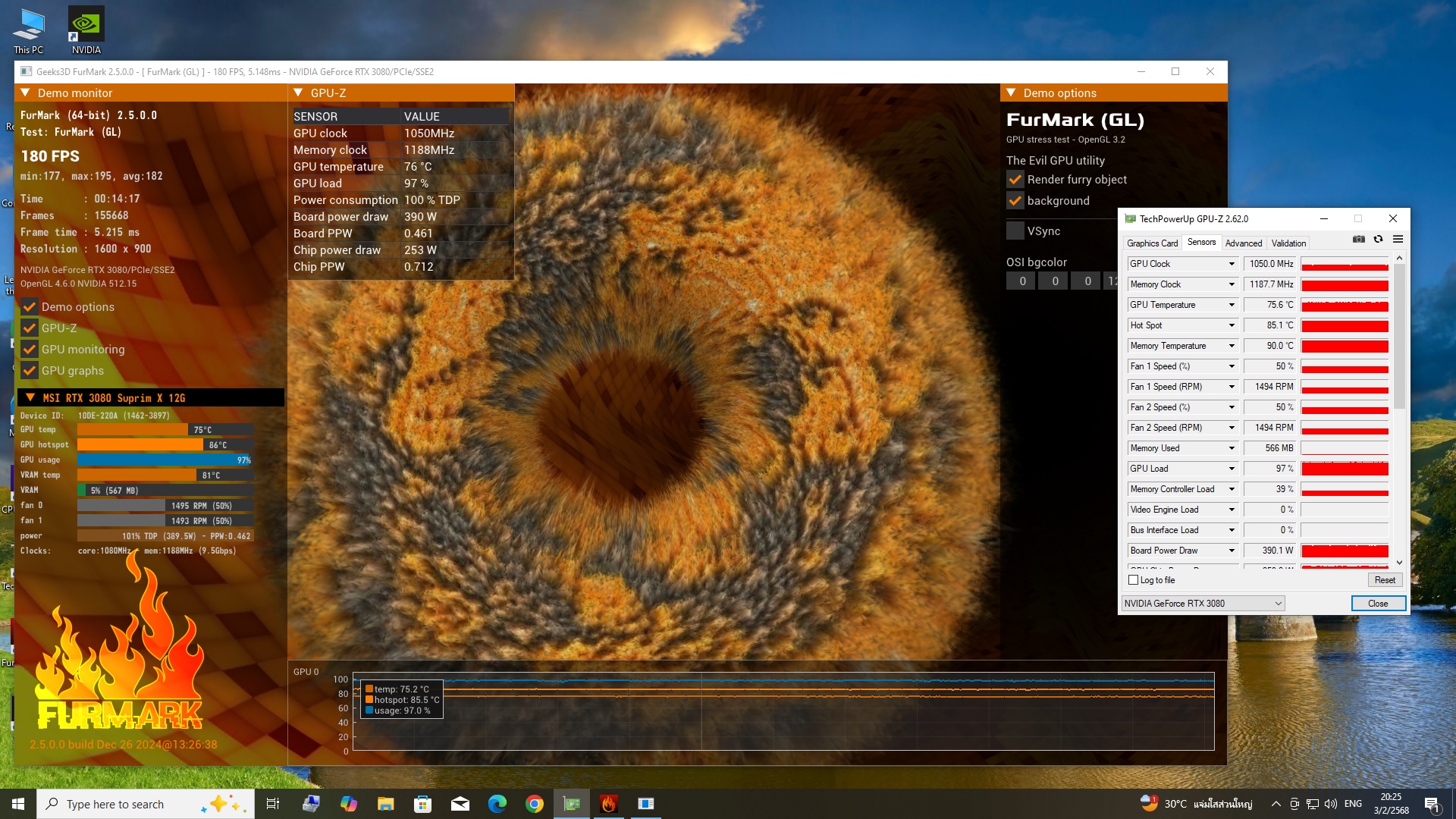This screenshot has width=1456, height=819.
Task: Click the GPU-Z screenshot camera icon
Action: pos(1358,239)
